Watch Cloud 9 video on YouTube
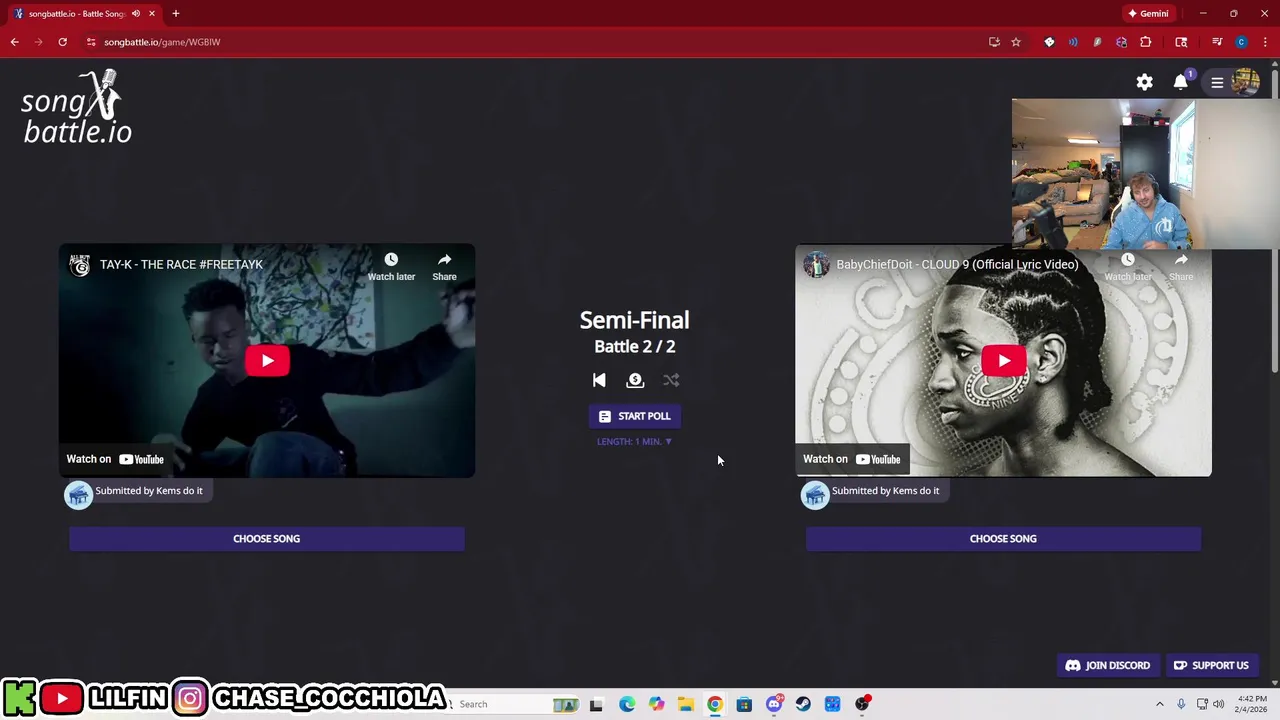 click(852, 459)
